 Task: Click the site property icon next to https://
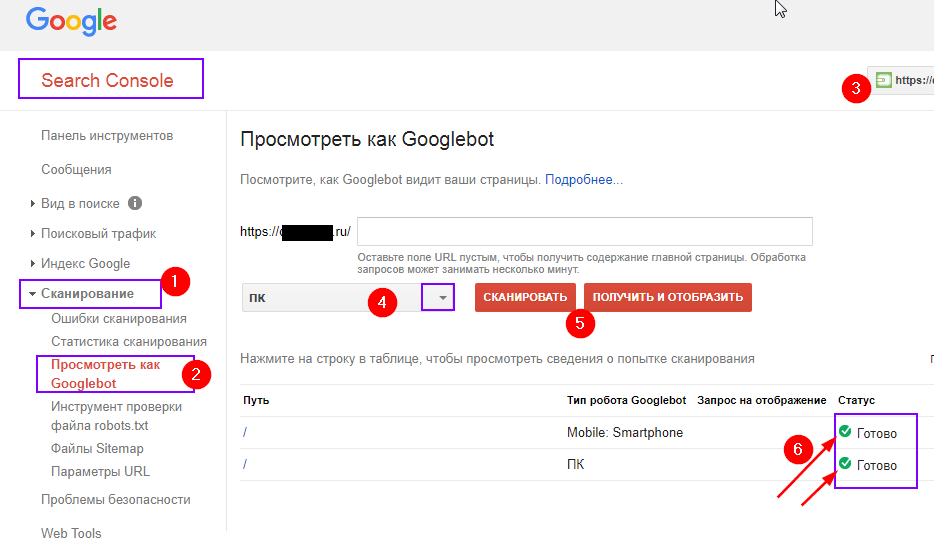point(884,80)
